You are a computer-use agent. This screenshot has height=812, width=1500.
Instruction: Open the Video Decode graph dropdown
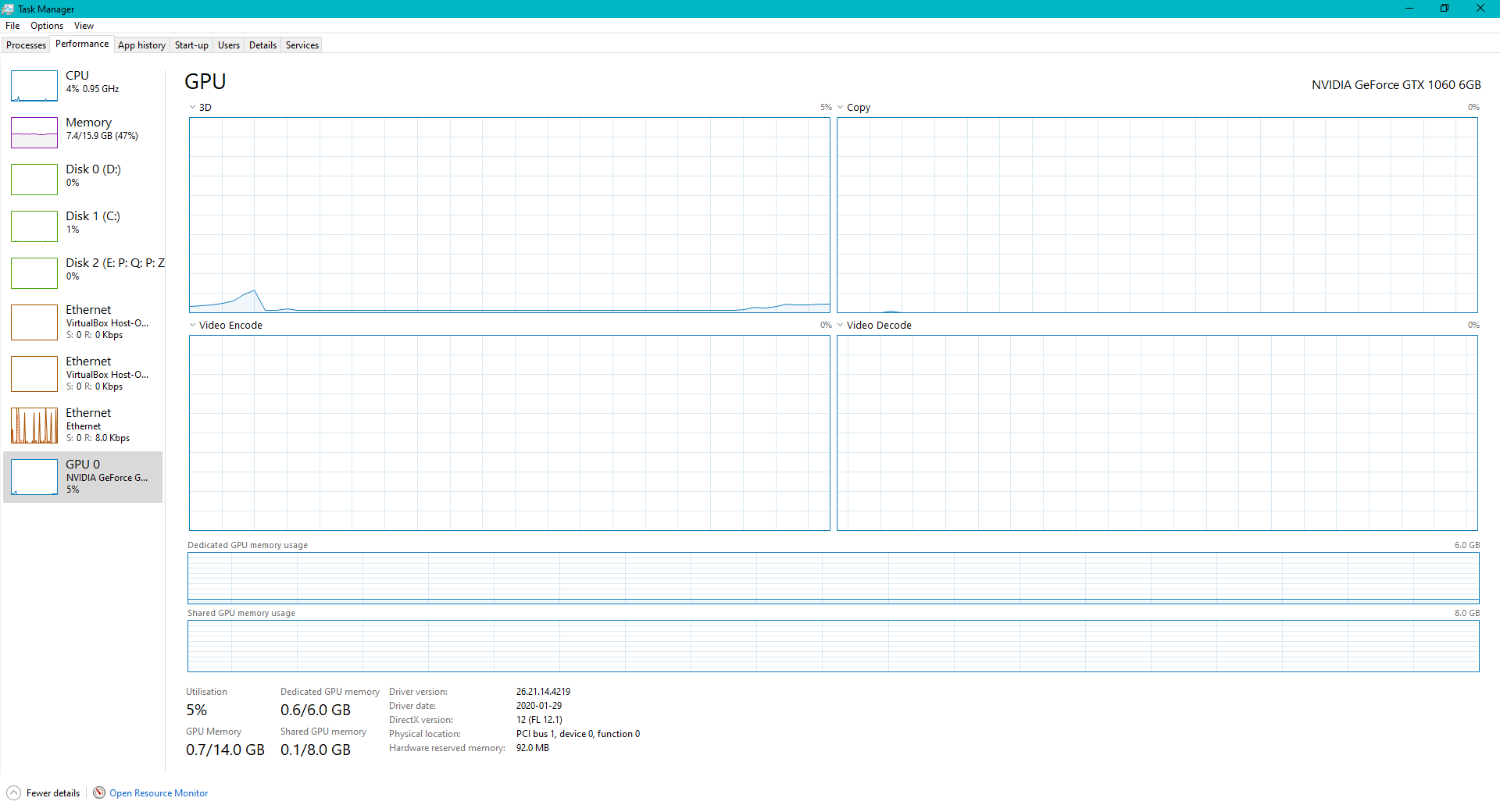(x=841, y=326)
